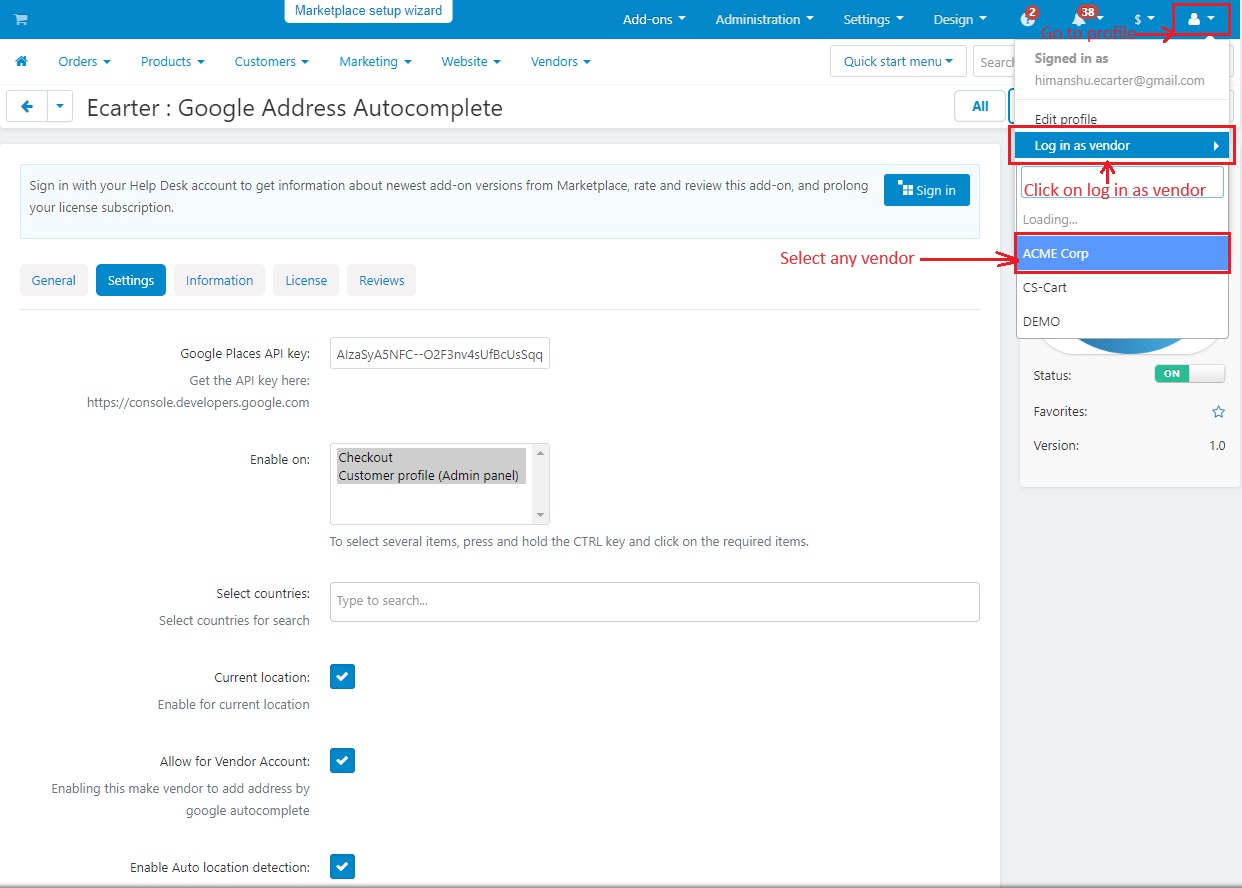Switch to the Information tab
Screen dimensions: 1242x888
point(219,280)
